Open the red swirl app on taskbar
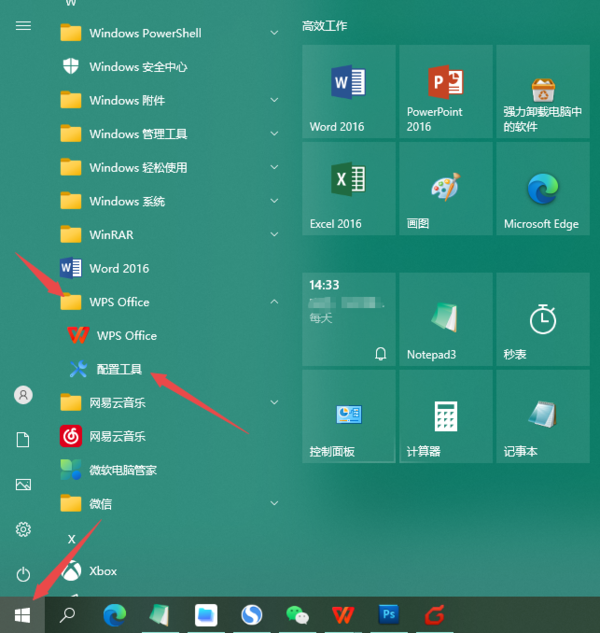 pos(434,615)
